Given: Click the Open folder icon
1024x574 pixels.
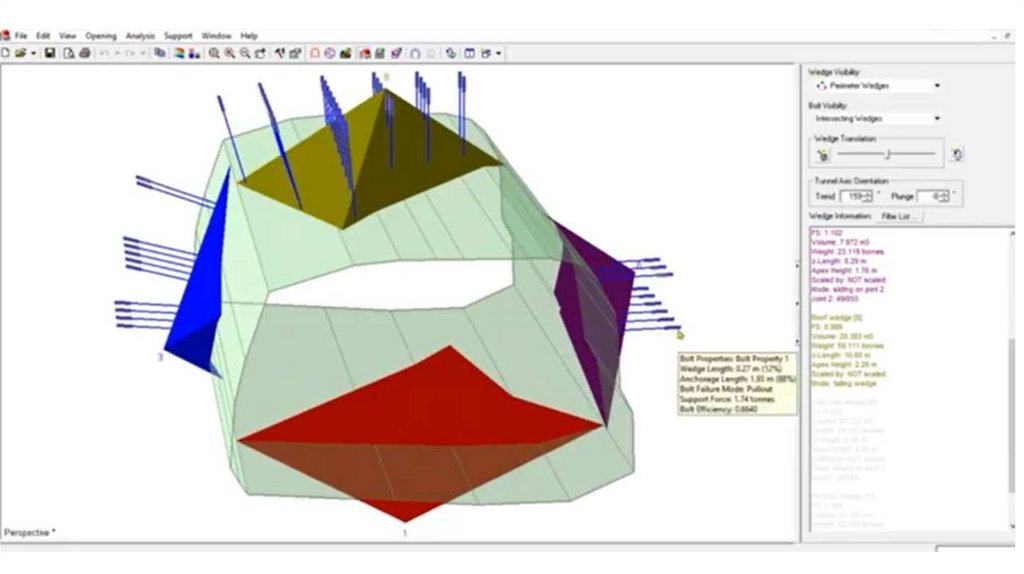Looking at the screenshot, I should 20,53.
